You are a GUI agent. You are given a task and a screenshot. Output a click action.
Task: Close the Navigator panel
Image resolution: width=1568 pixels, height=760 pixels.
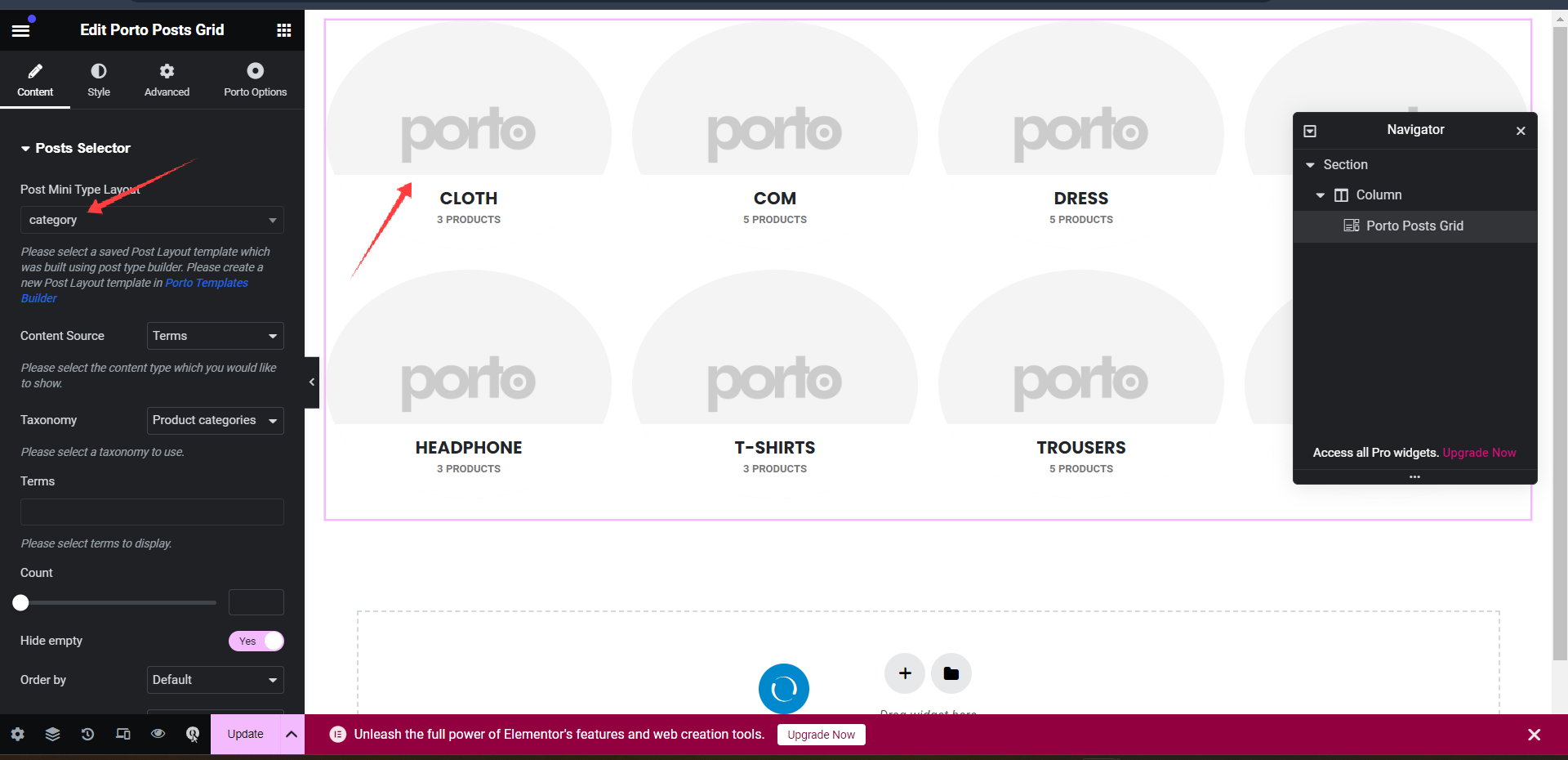click(x=1521, y=131)
